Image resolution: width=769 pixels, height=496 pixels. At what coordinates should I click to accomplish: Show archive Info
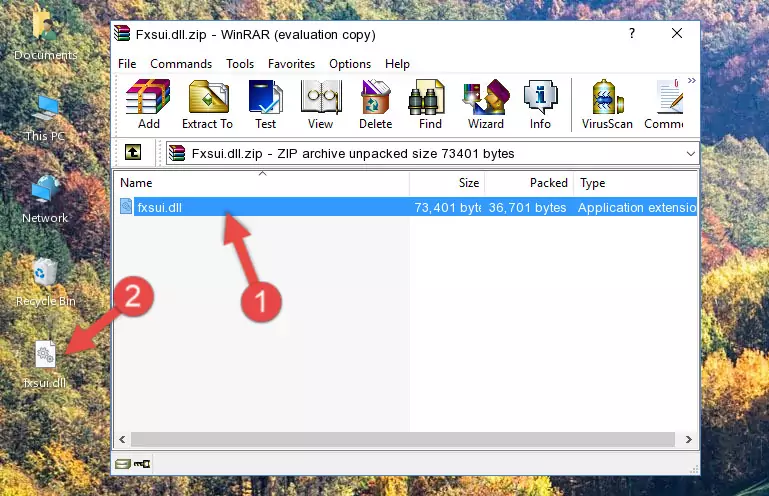(540, 104)
